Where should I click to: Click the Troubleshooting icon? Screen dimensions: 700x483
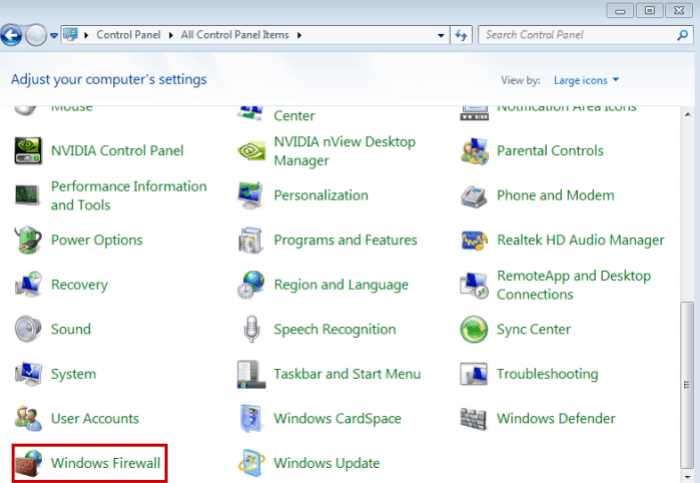click(474, 374)
